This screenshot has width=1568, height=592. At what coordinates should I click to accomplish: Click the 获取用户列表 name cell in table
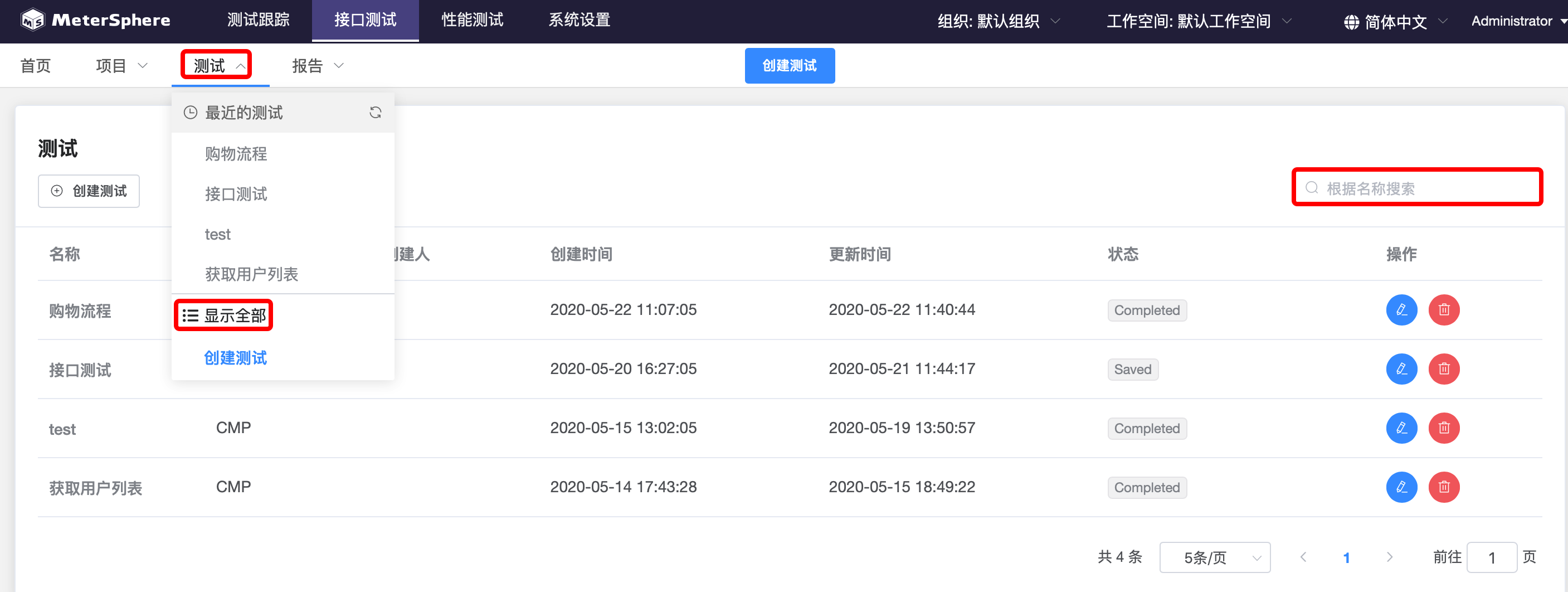pos(95,488)
